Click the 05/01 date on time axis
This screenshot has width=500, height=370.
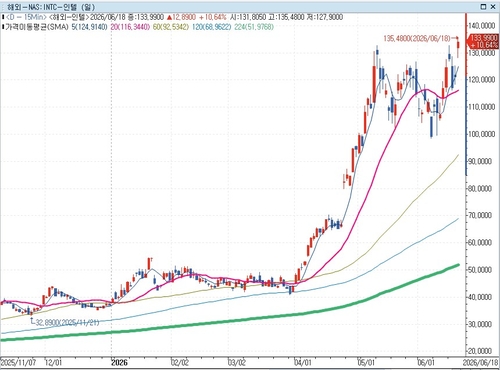(366, 363)
